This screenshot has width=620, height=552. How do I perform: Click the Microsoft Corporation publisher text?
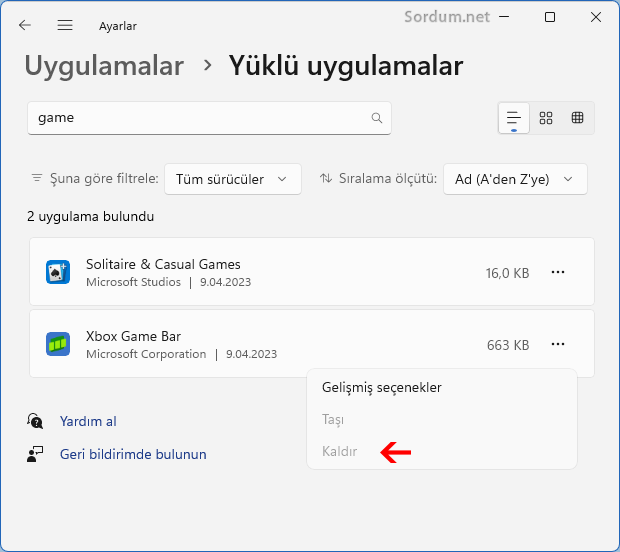(146, 354)
